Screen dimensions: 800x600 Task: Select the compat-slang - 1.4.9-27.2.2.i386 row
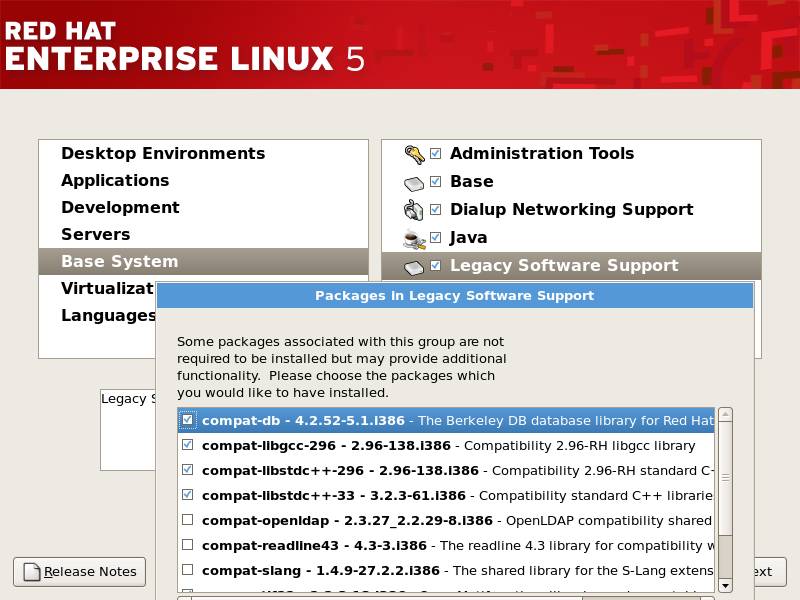446,570
